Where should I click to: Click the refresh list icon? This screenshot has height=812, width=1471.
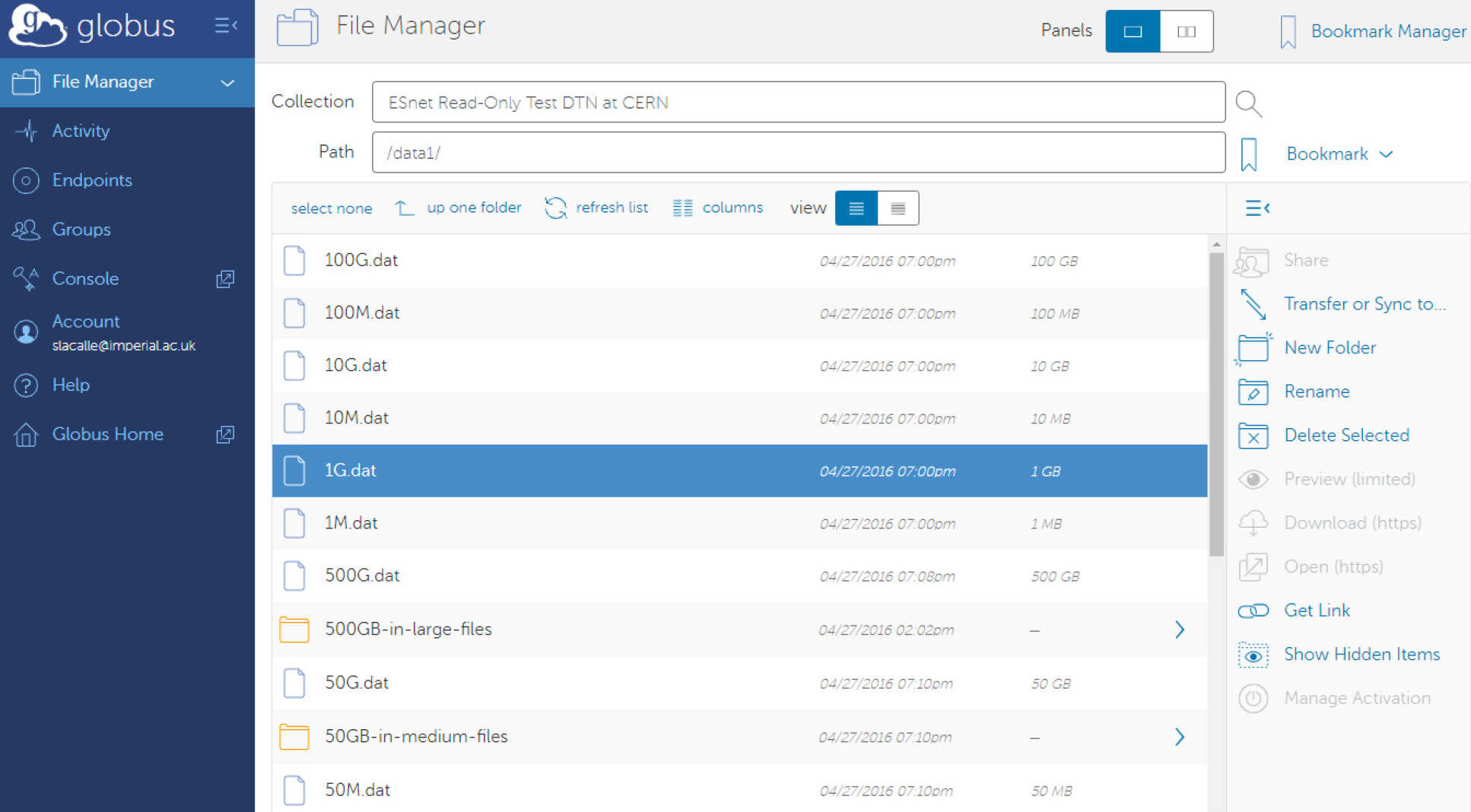point(555,208)
